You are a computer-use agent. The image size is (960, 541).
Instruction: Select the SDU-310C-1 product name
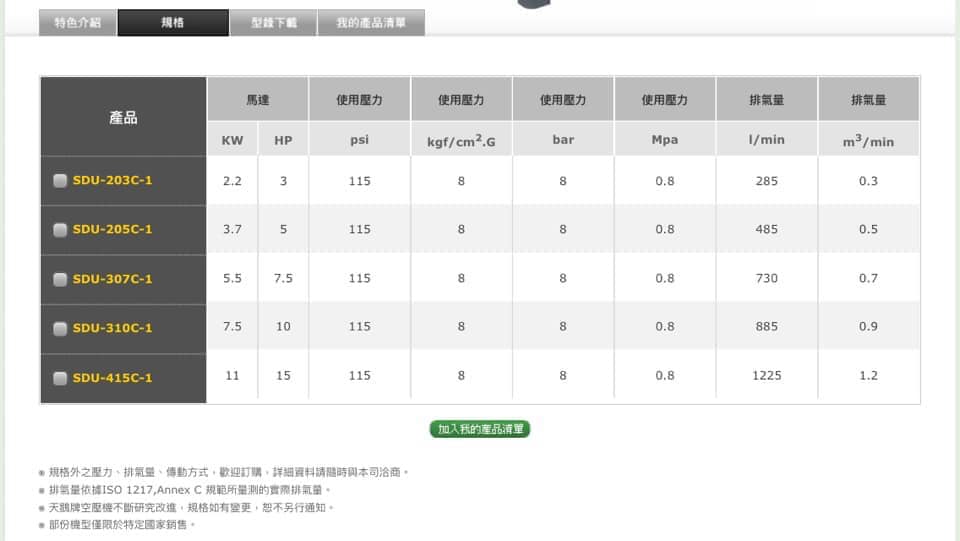(112, 328)
